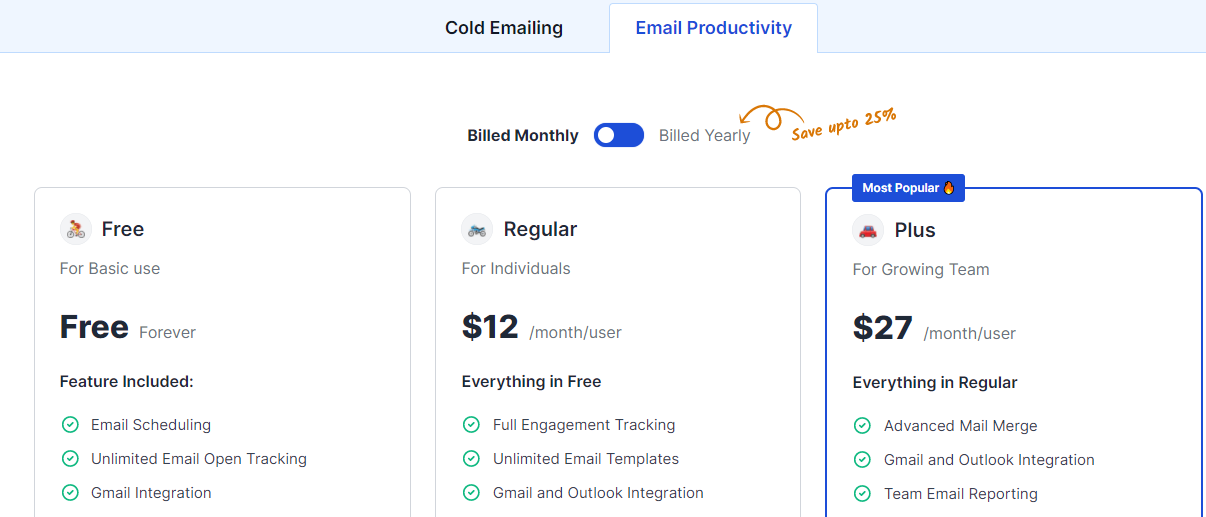The height and width of the screenshot is (517, 1206).
Task: Select the Billed Yearly option
Action: click(x=704, y=136)
